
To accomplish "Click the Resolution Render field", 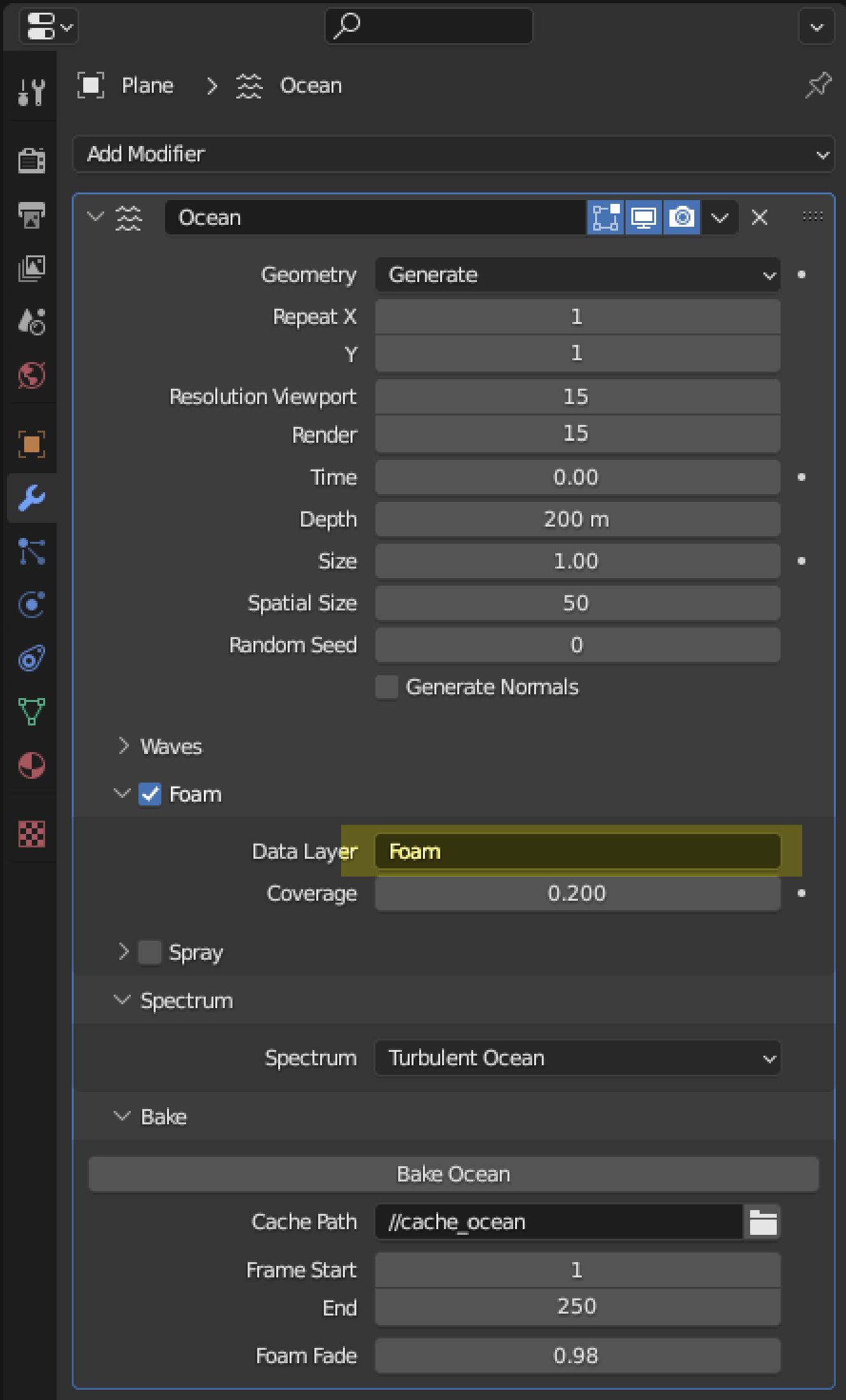I will pos(577,434).
